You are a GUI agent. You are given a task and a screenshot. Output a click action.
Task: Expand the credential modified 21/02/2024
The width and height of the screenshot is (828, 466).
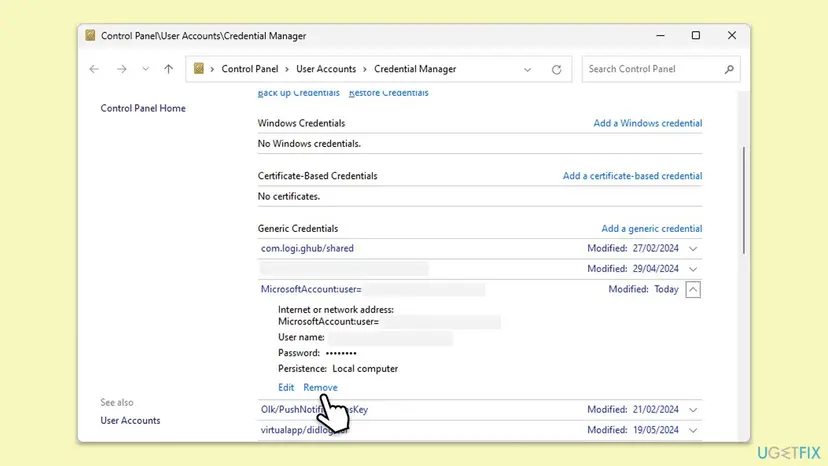[x=693, y=409]
